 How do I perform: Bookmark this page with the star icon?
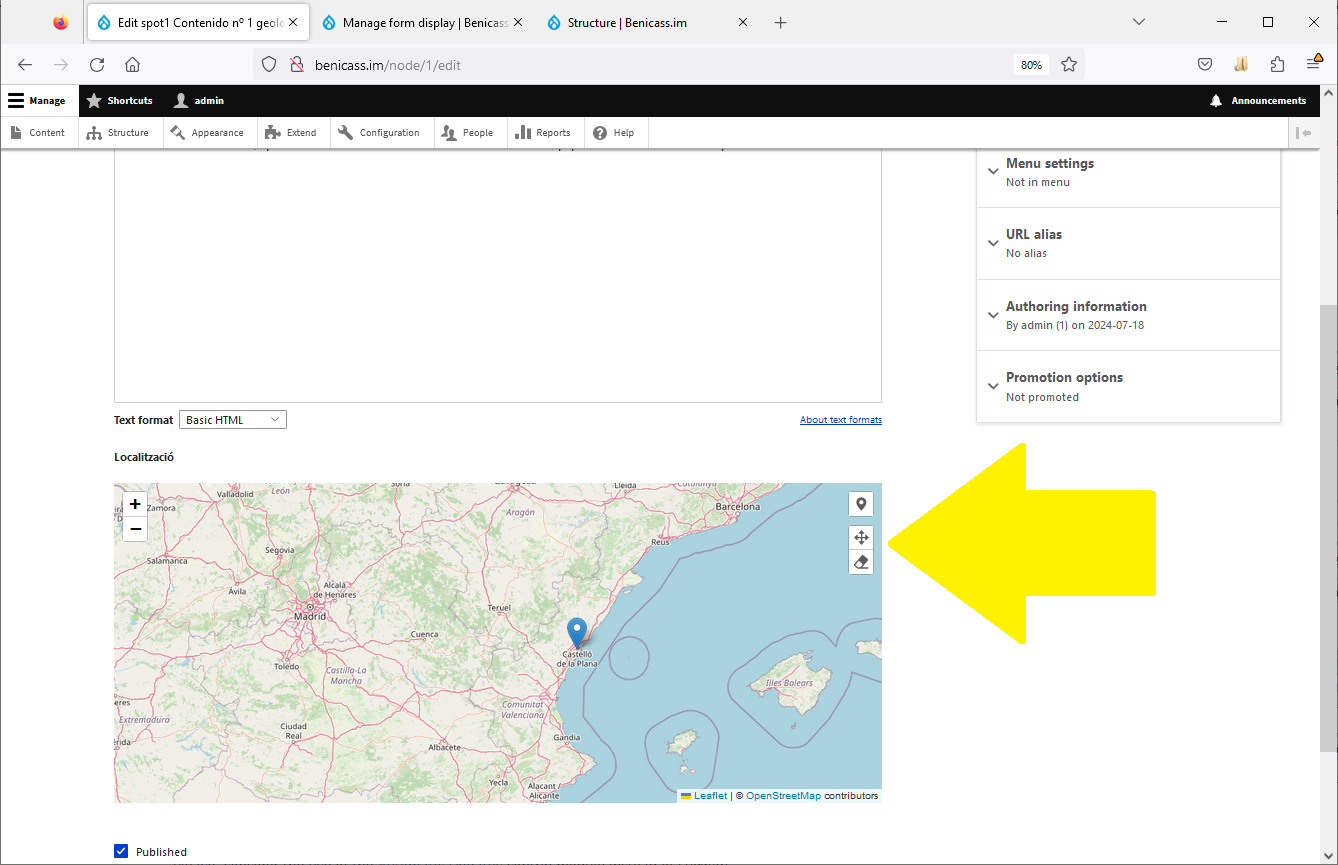point(1068,64)
